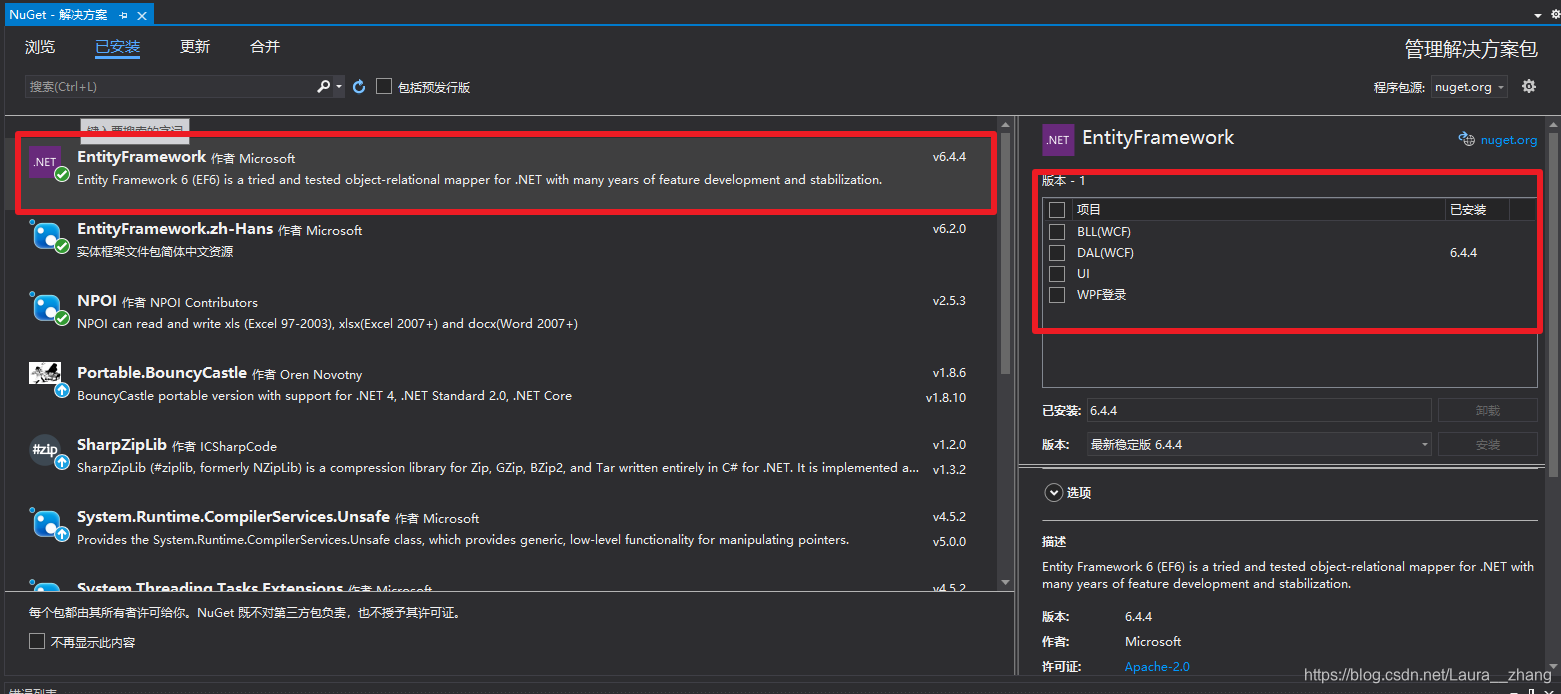
Task: Toggle include prerelease checkbox
Action: (x=384, y=87)
